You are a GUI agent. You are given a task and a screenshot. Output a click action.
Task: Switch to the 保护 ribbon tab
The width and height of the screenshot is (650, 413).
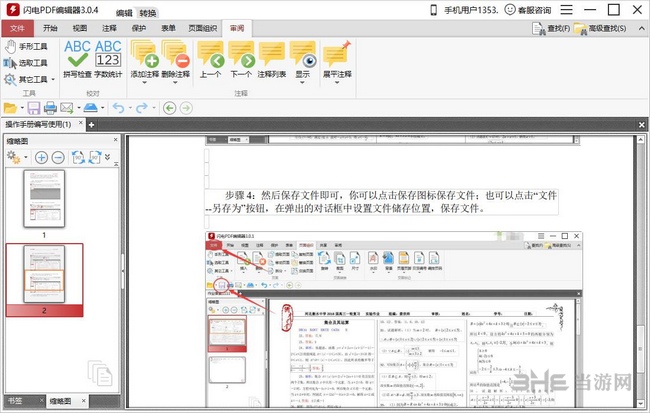click(x=139, y=28)
